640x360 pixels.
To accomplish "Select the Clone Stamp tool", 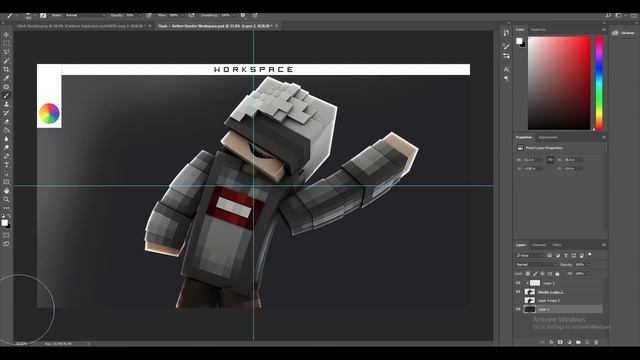I will point(6,104).
